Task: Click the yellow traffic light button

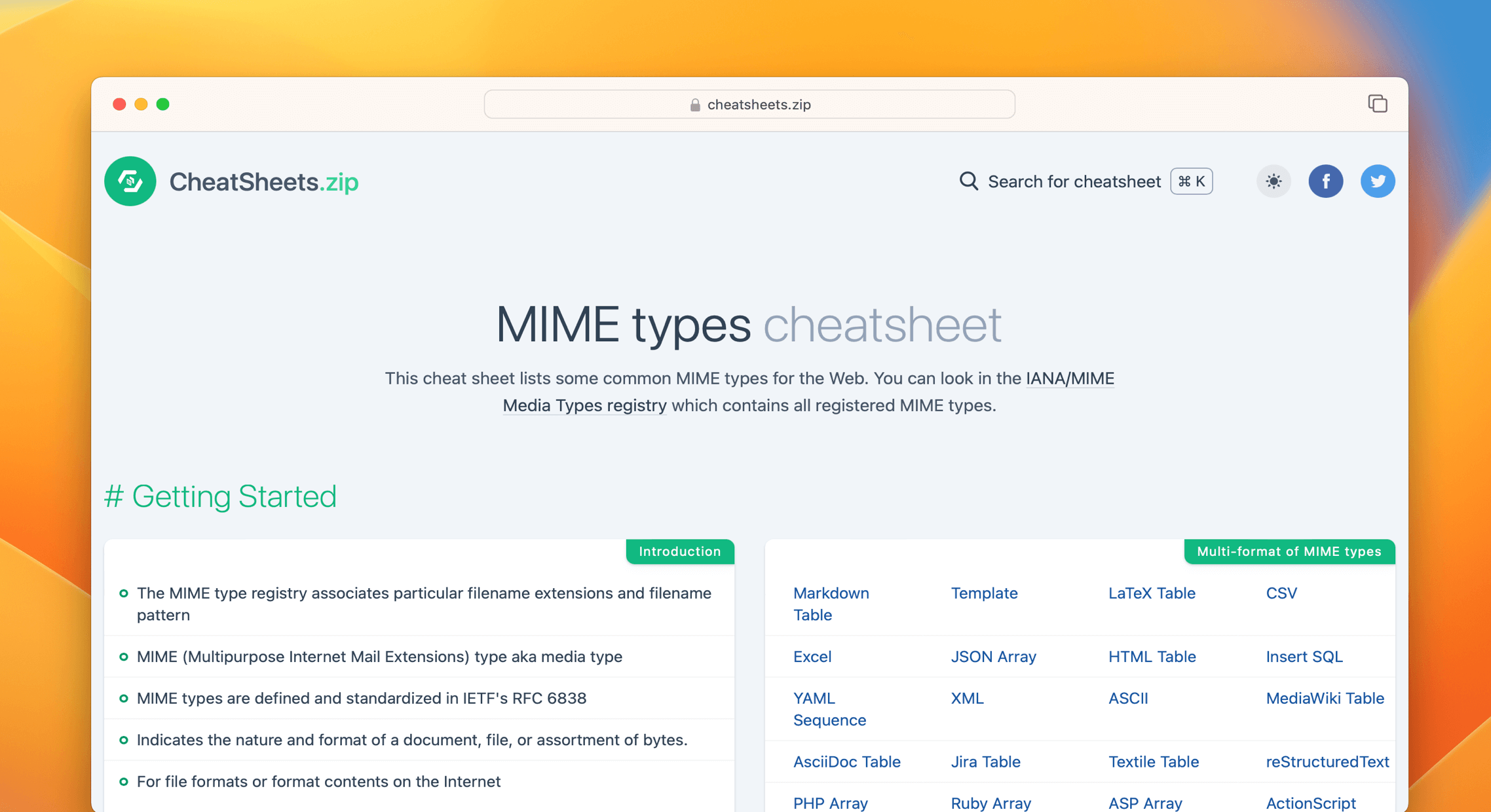Action: click(142, 104)
